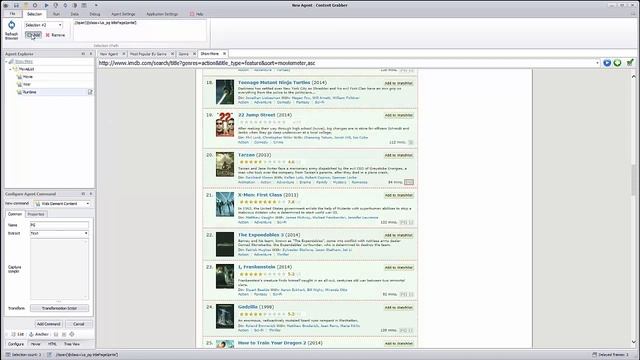This screenshot has width=640, height=360.
Task: Open the Godzilla title link
Action: pos(248,307)
